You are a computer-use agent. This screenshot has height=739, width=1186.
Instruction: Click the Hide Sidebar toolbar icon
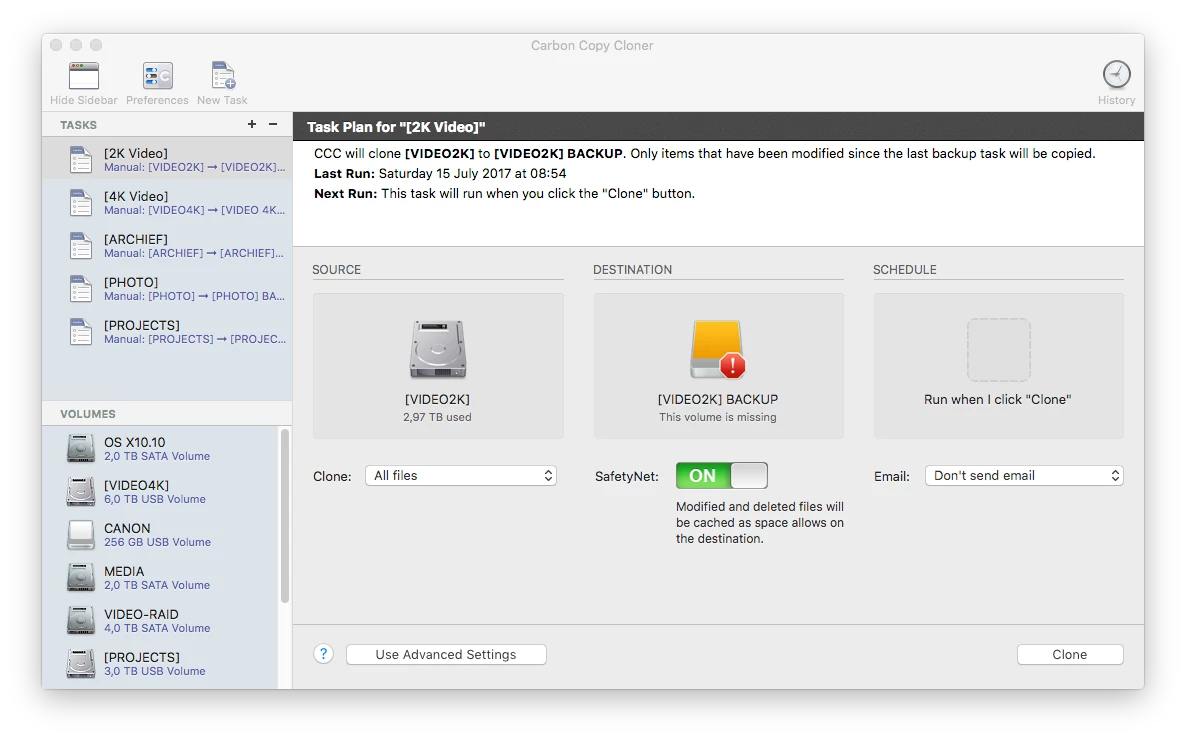[x=83, y=76]
